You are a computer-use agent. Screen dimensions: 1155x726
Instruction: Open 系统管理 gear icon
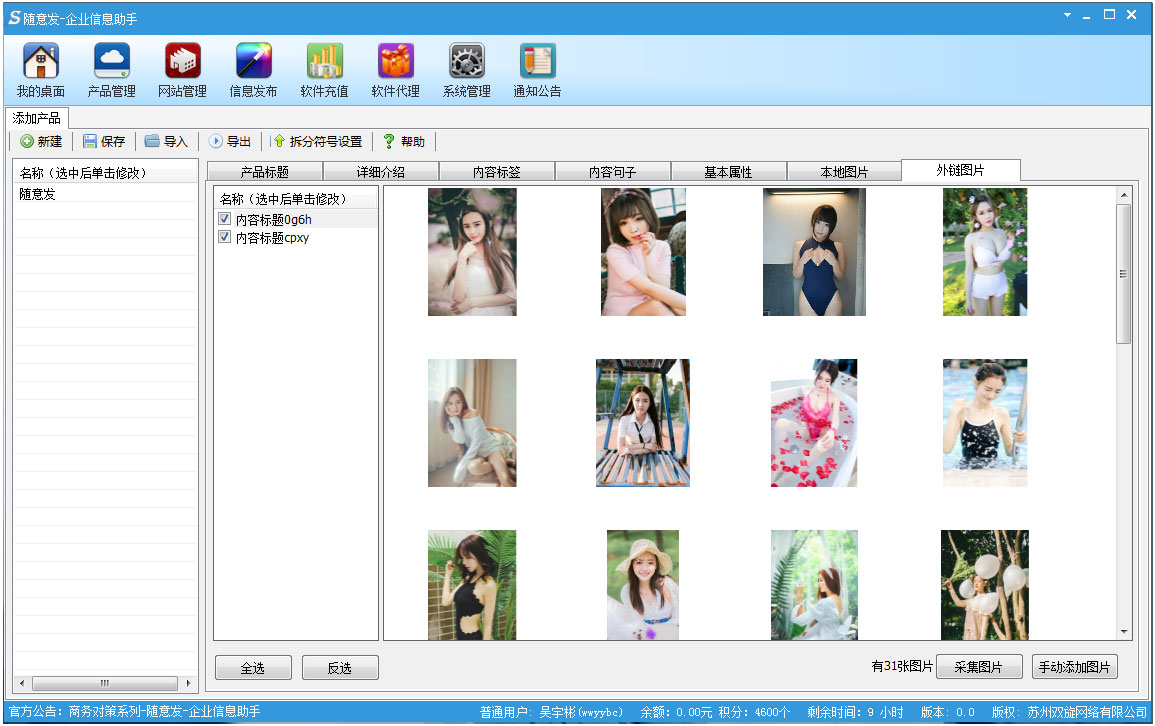[466, 62]
